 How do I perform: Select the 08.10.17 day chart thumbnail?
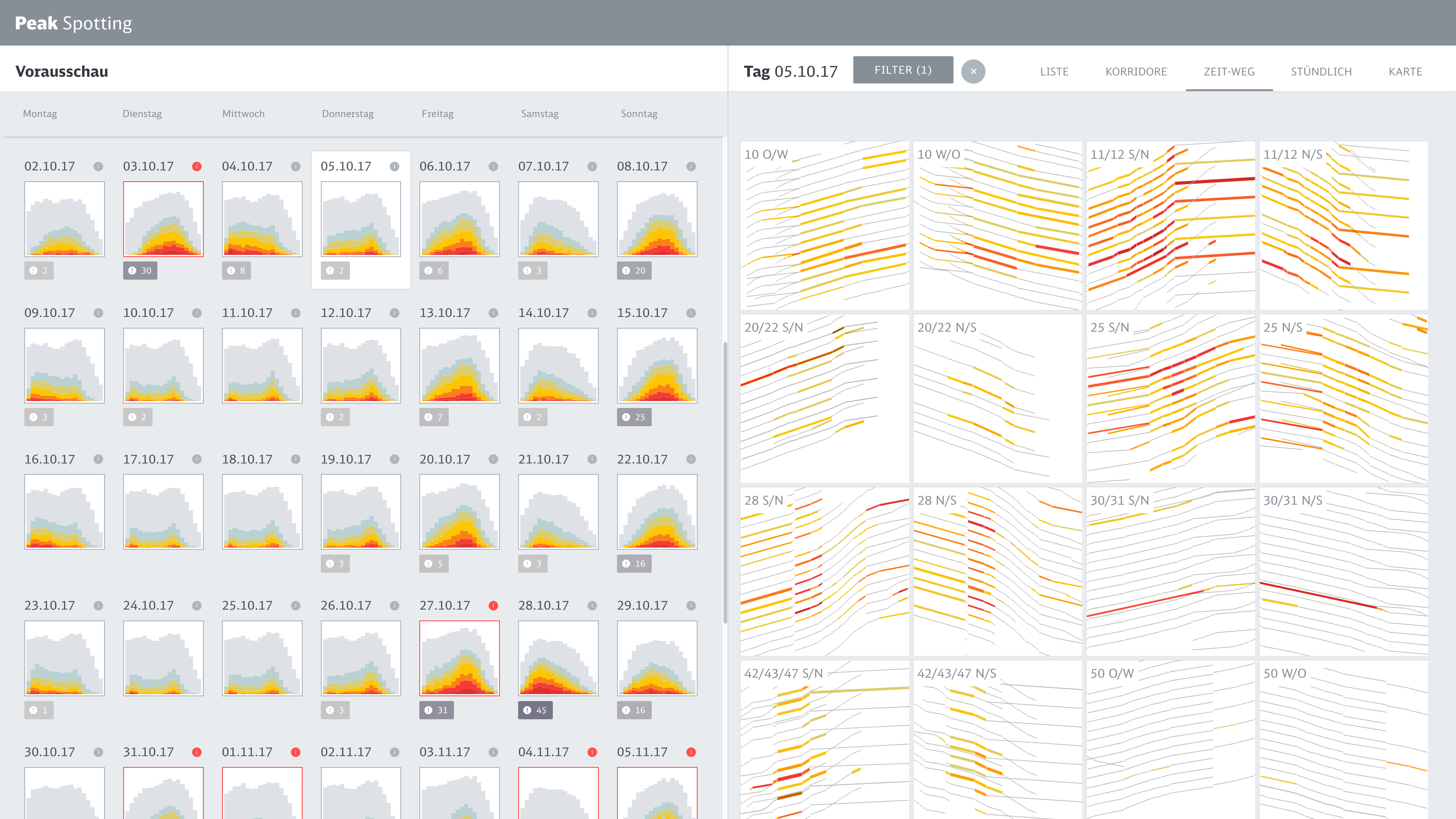click(x=657, y=219)
